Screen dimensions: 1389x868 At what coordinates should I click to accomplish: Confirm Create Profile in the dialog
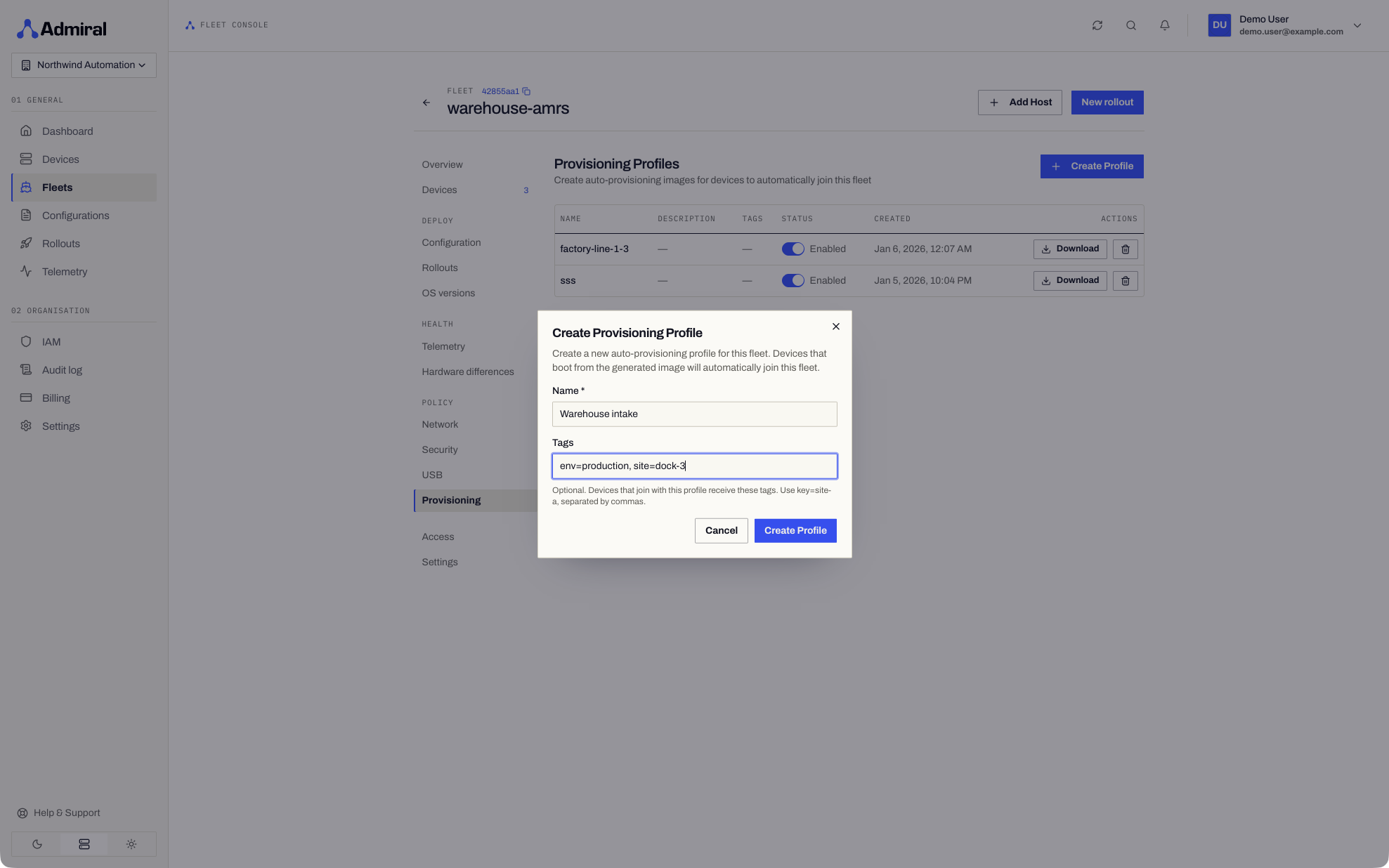(795, 531)
